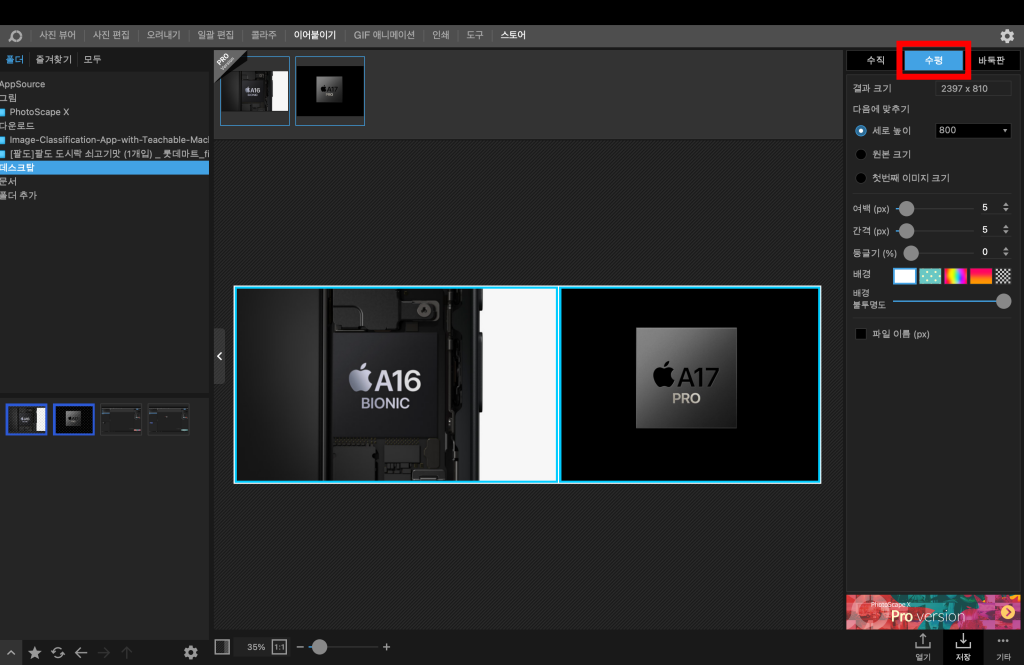Adjust the 간격 spacing stepper arrows
Viewport: 1024px width, 665px height.
pos(1006,230)
